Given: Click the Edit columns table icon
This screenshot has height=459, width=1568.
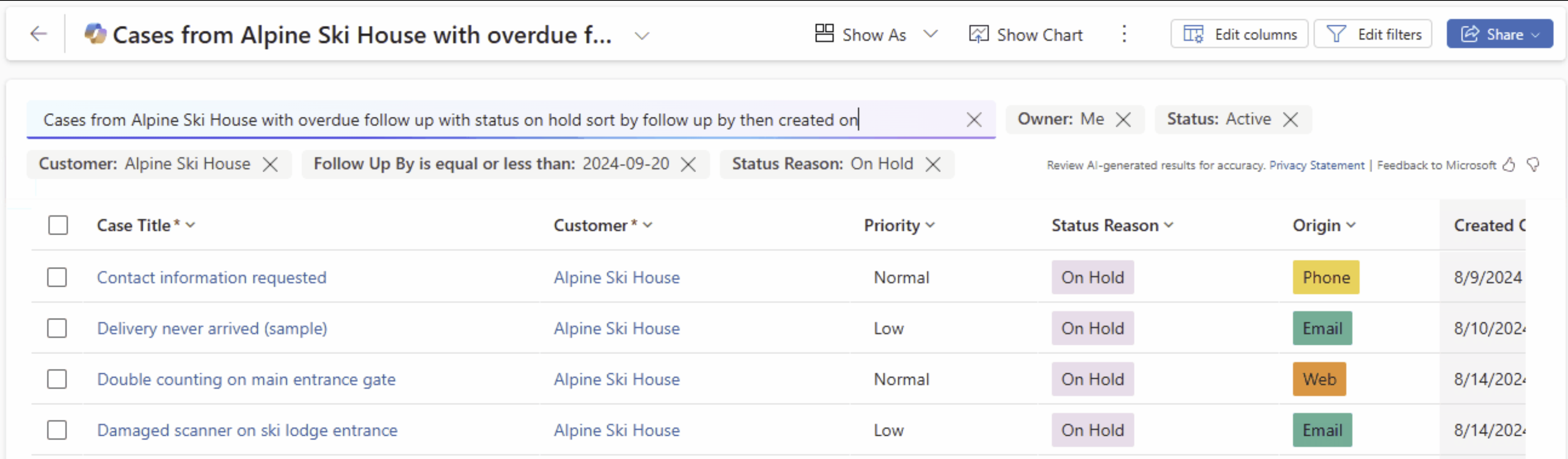Looking at the screenshot, I should [x=1193, y=34].
